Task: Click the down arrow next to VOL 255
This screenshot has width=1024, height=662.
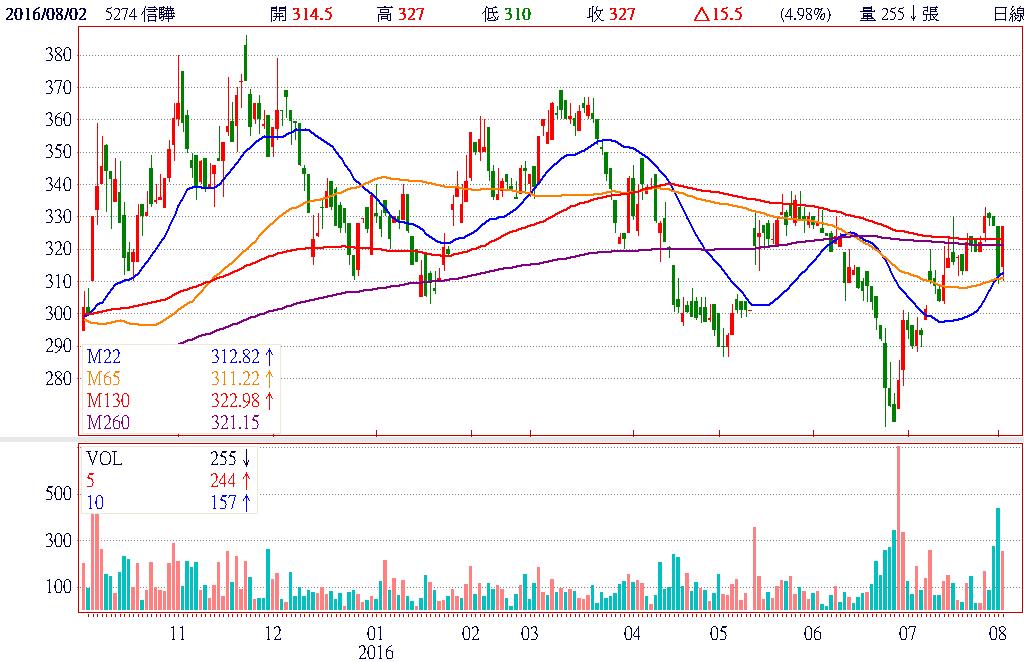Action: point(246,459)
